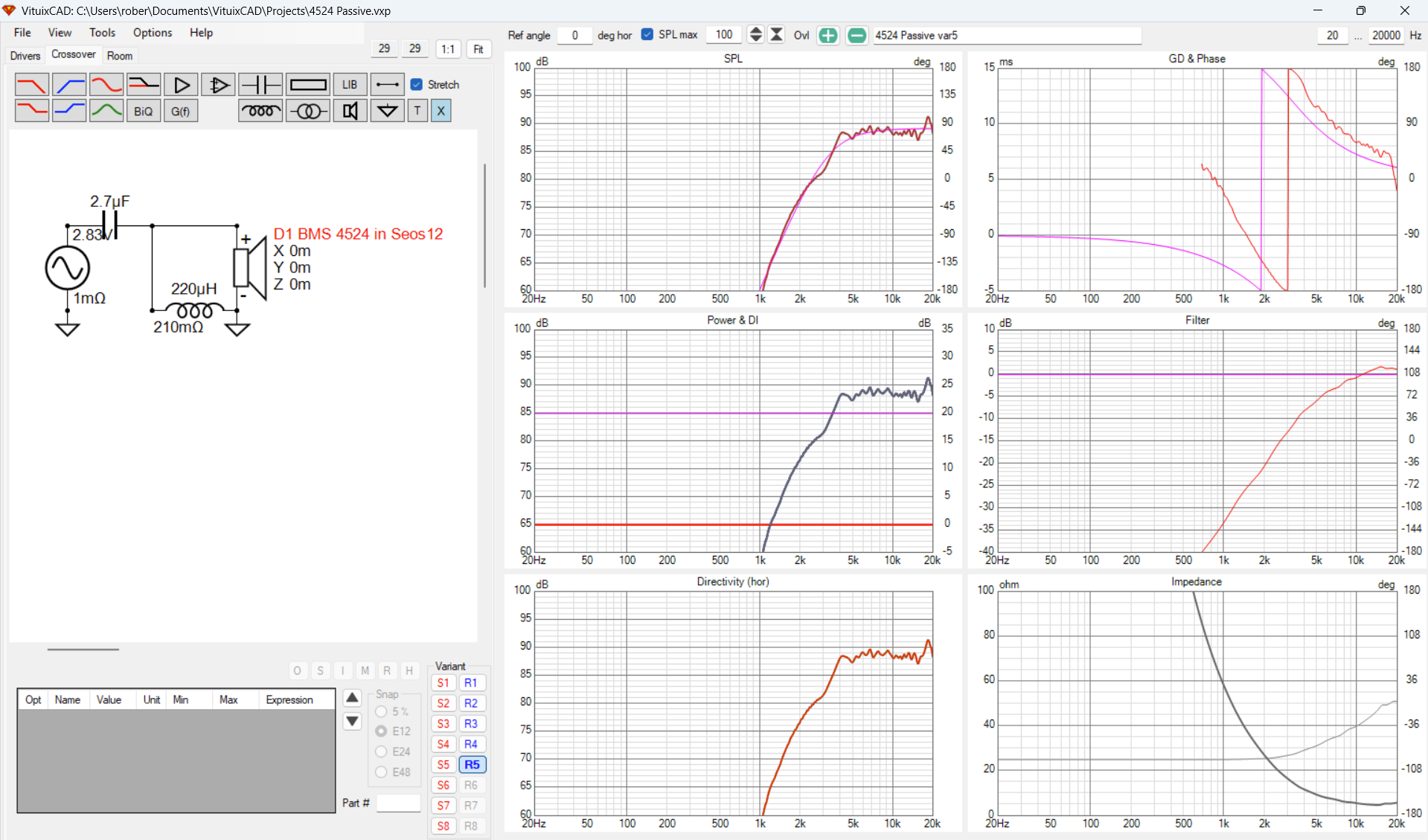This screenshot has width=1428, height=840.
Task: Disable the SPL max checkbox
Action: pos(647,35)
